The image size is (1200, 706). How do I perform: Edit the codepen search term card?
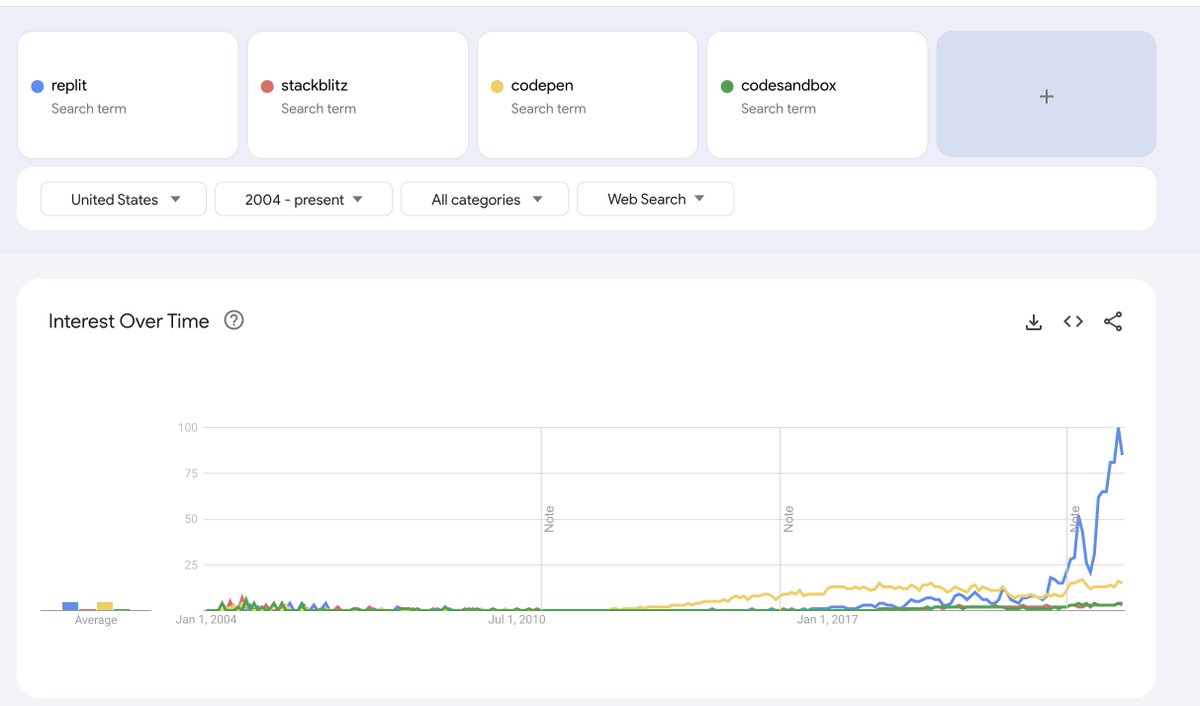(588, 95)
